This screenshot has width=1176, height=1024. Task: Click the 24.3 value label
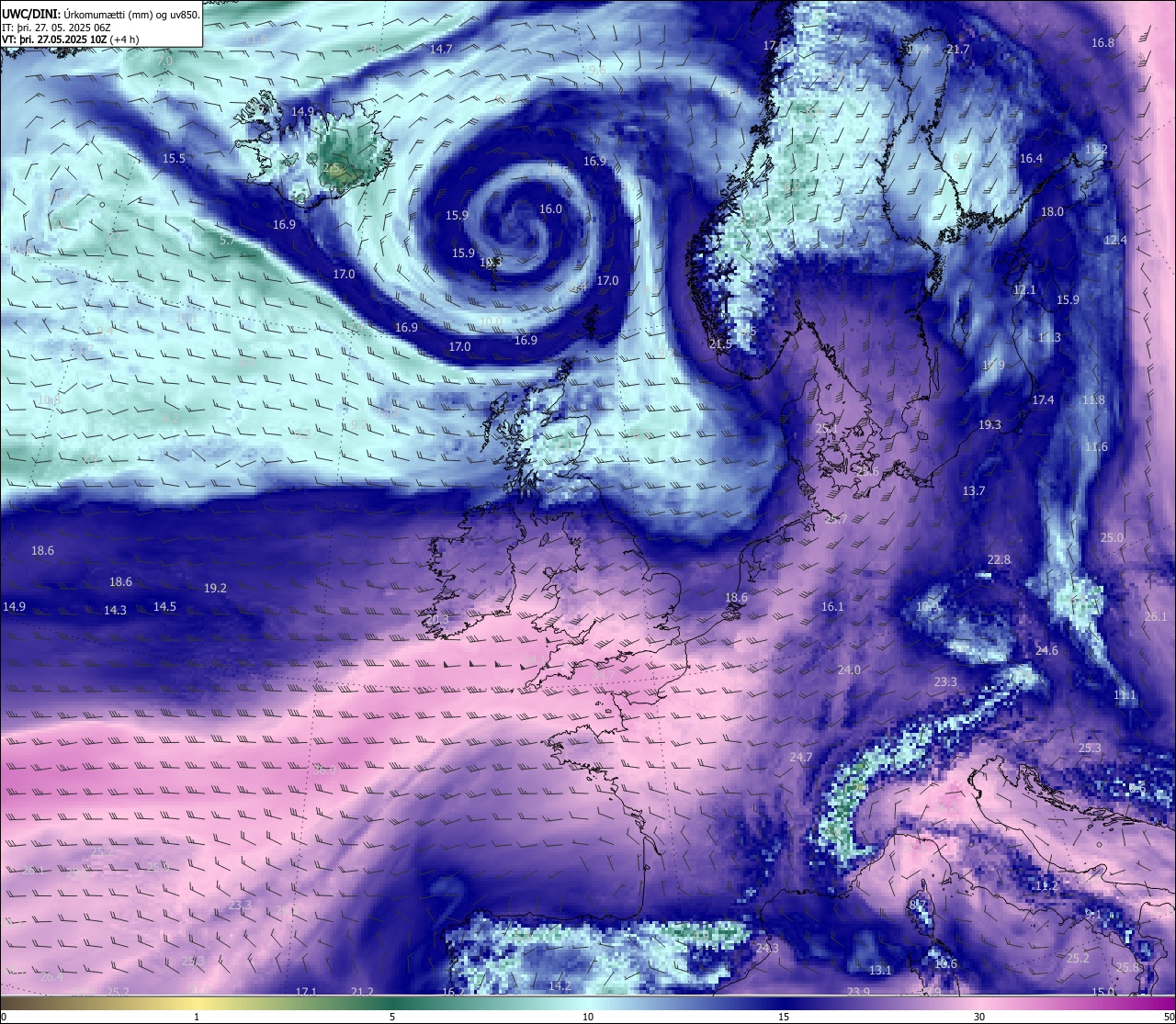[x=767, y=949]
